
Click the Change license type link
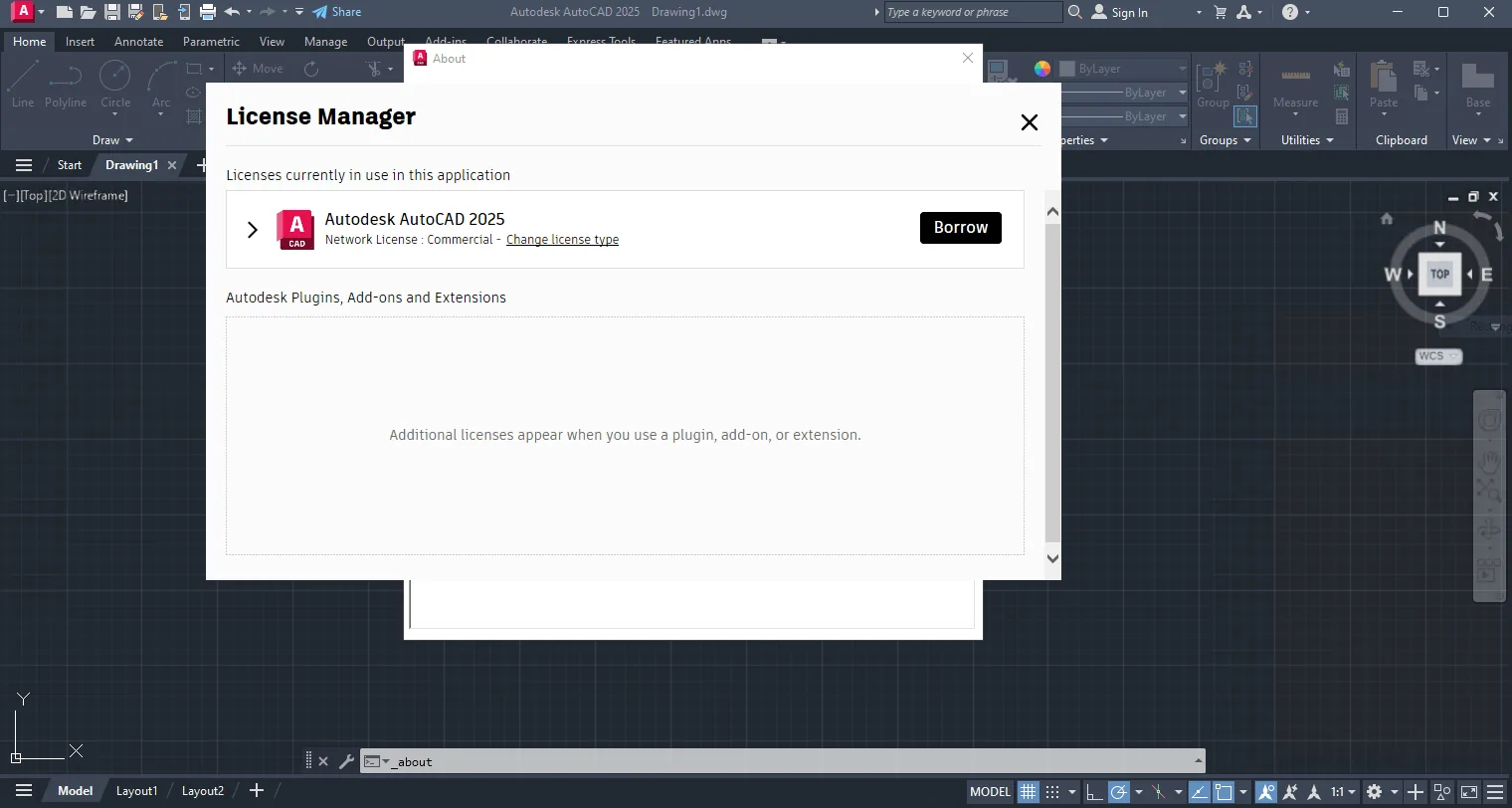[562, 240]
